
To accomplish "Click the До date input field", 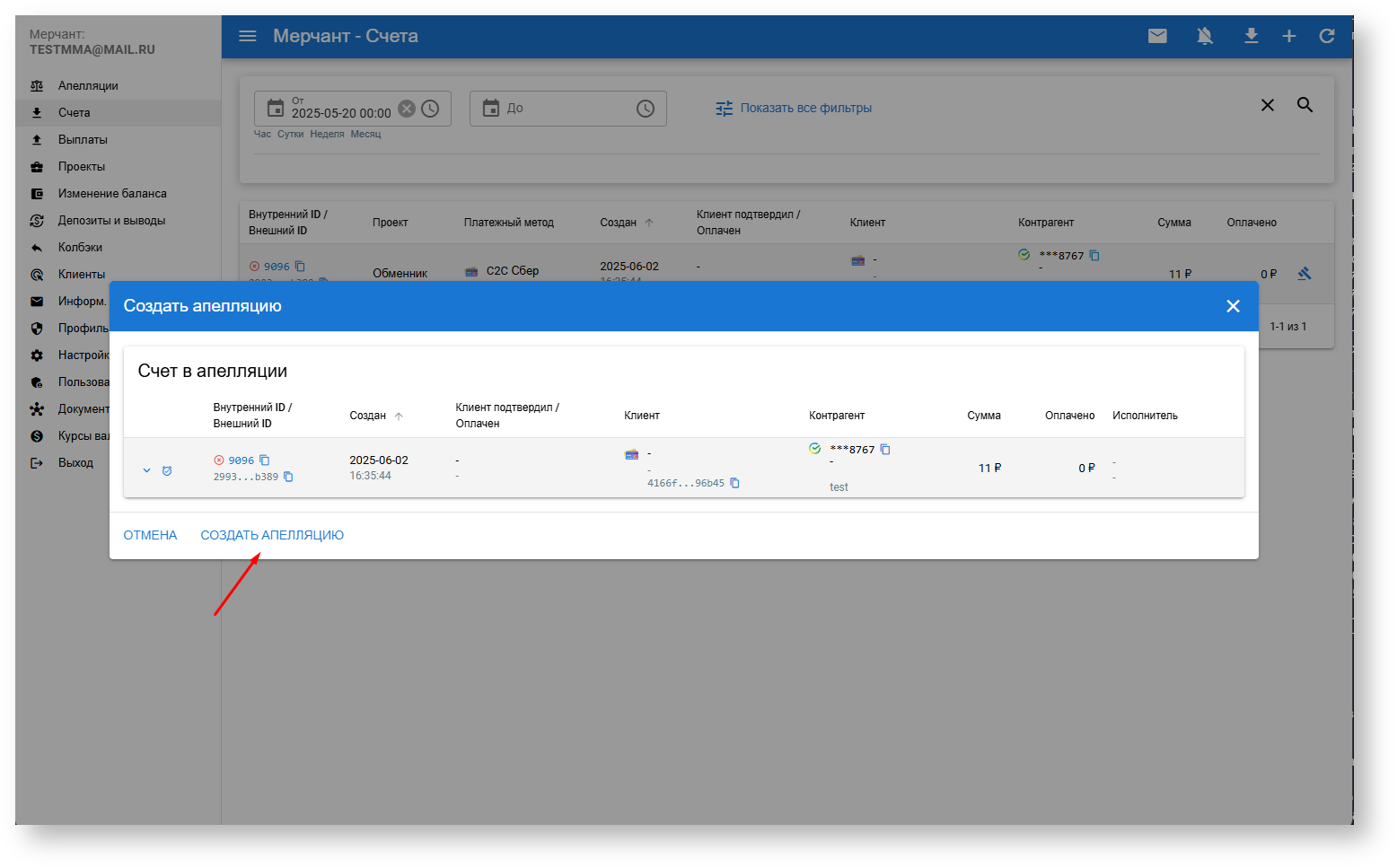I will click(x=567, y=109).
